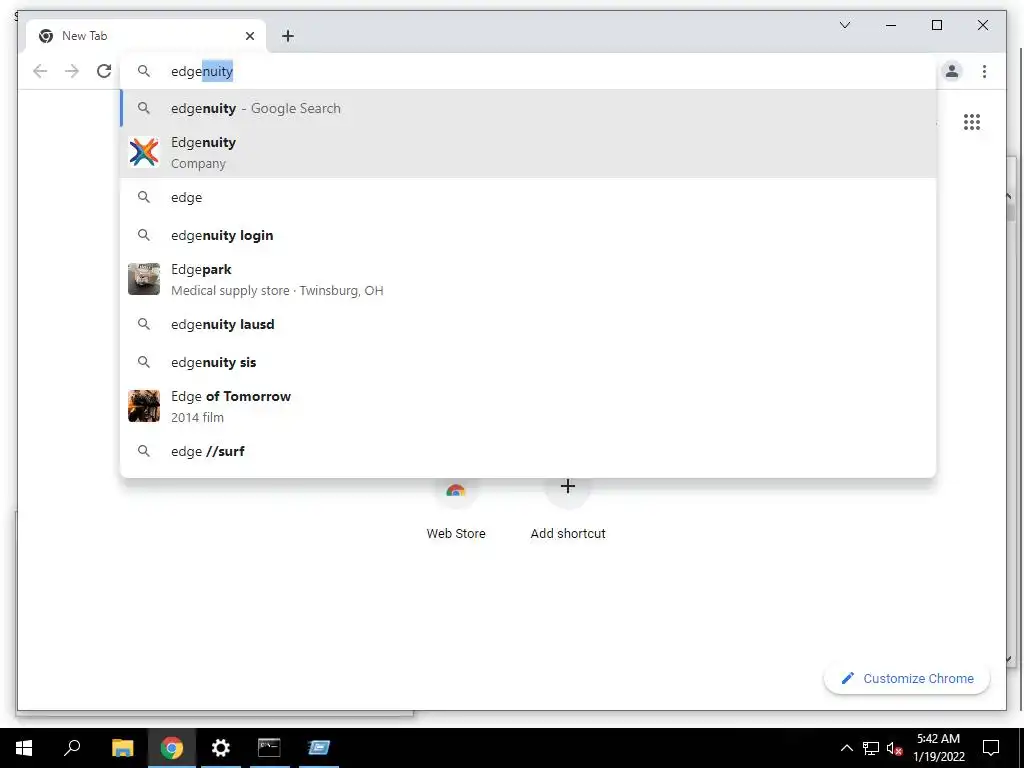1024x768 pixels.
Task: Choose the 'edgenuity login' suggestion
Action: pyautogui.click(x=528, y=235)
